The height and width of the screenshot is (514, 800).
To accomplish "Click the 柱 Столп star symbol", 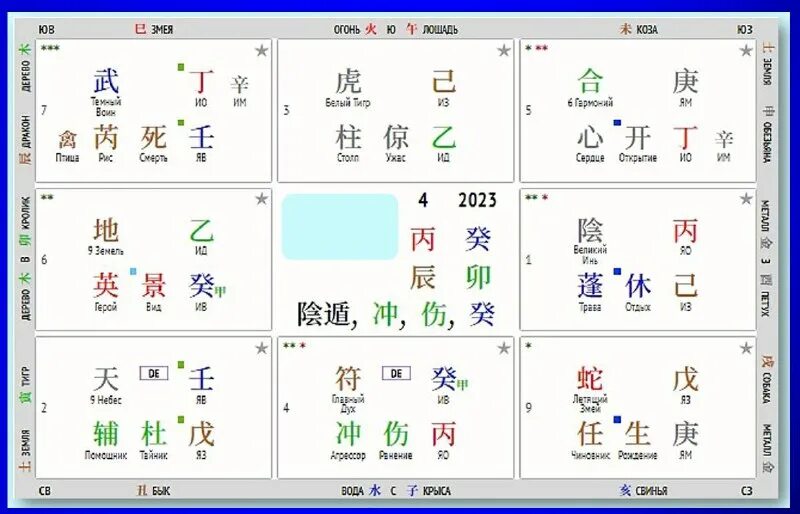I will [348, 138].
